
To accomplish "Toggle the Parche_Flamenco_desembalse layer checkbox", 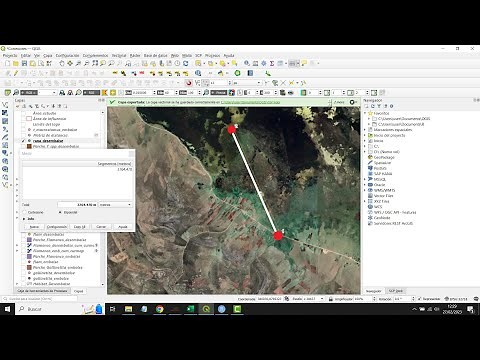I will [x=23, y=240].
